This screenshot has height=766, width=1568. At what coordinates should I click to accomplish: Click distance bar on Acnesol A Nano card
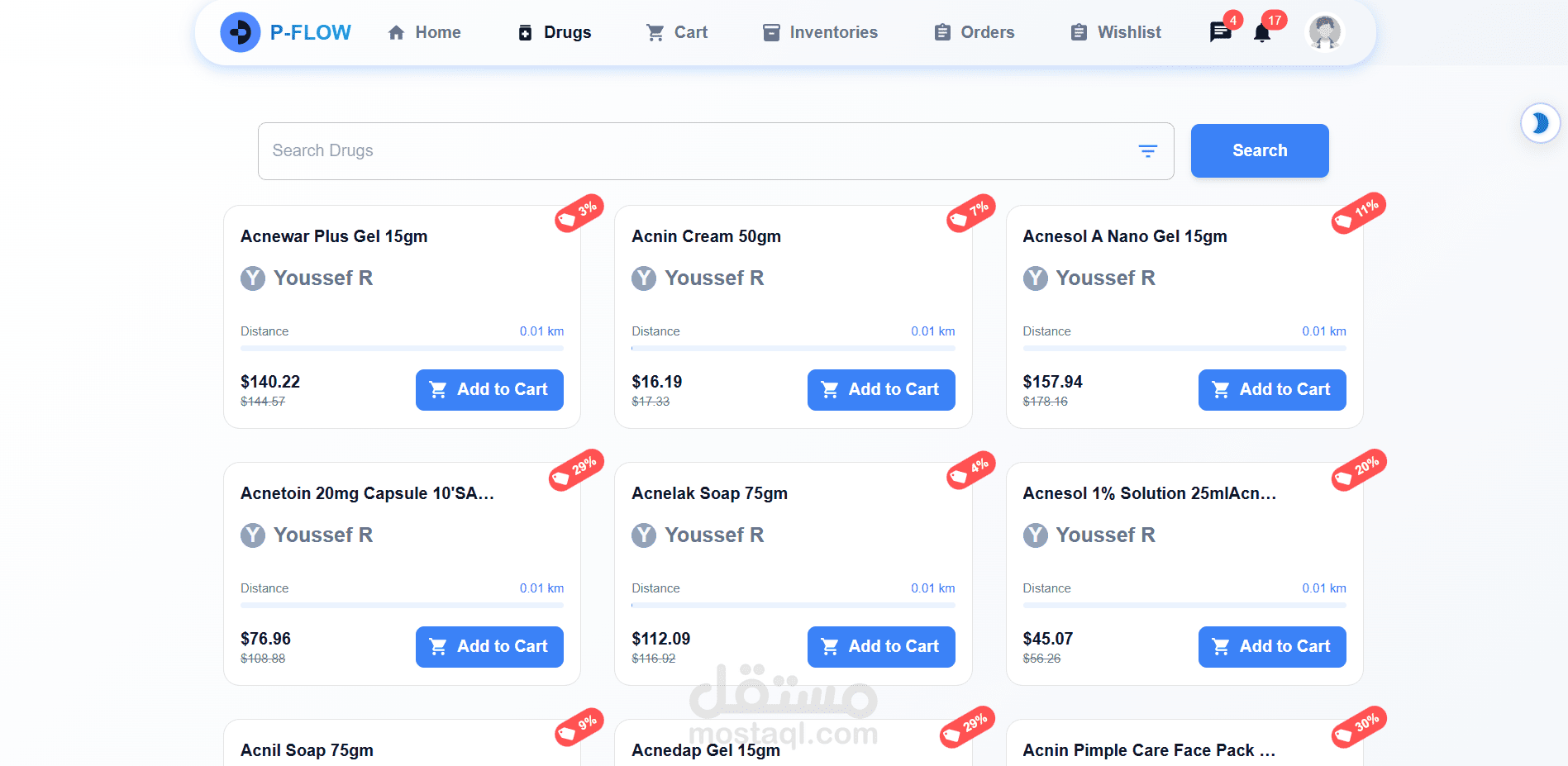click(x=1184, y=349)
